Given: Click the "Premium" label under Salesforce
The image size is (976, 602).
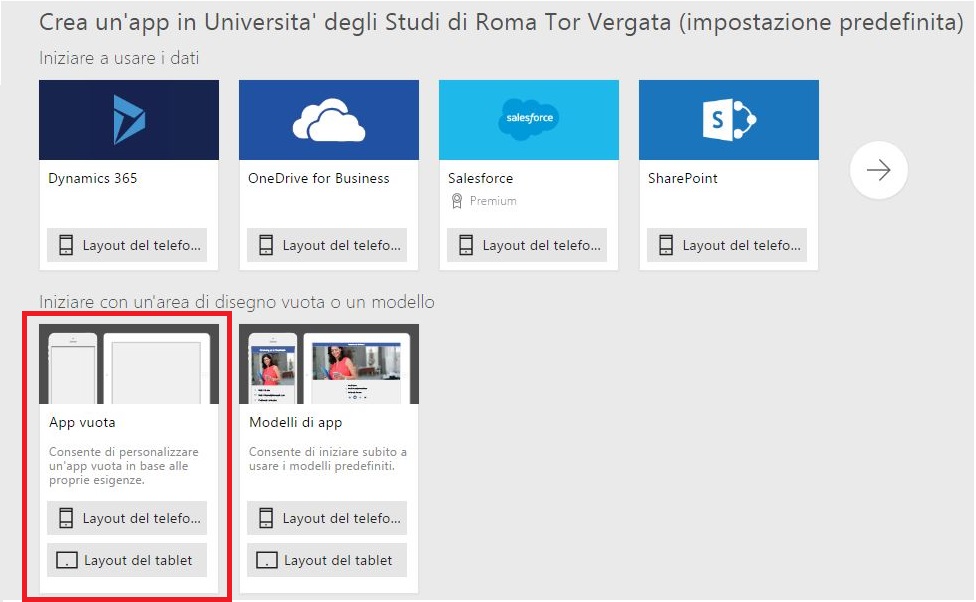Looking at the screenshot, I should (x=493, y=201).
